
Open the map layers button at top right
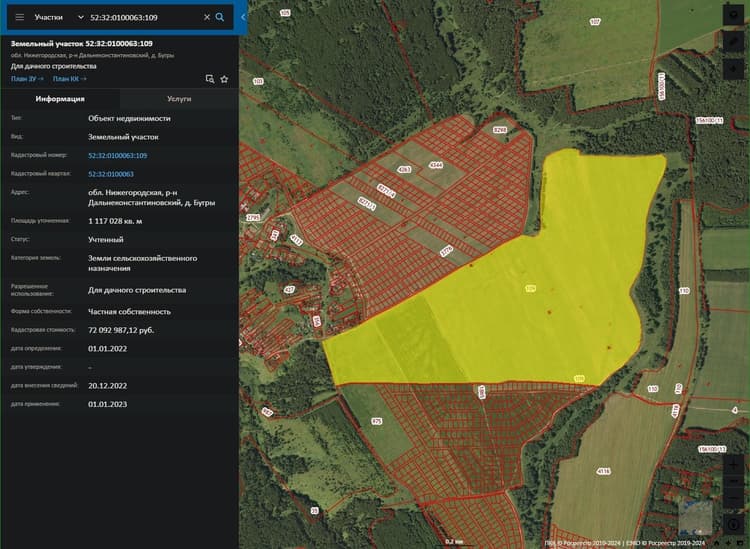click(733, 15)
